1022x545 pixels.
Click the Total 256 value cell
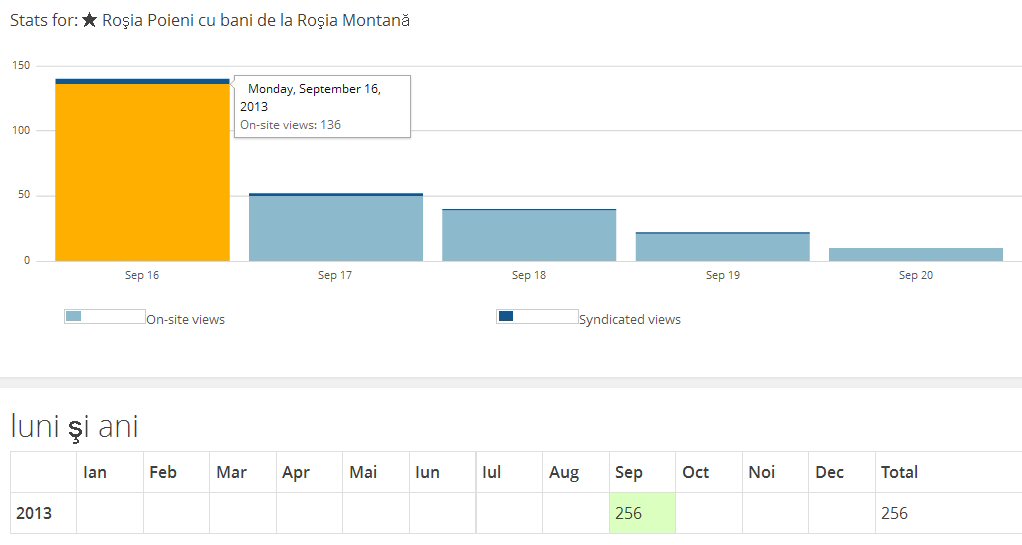point(947,513)
